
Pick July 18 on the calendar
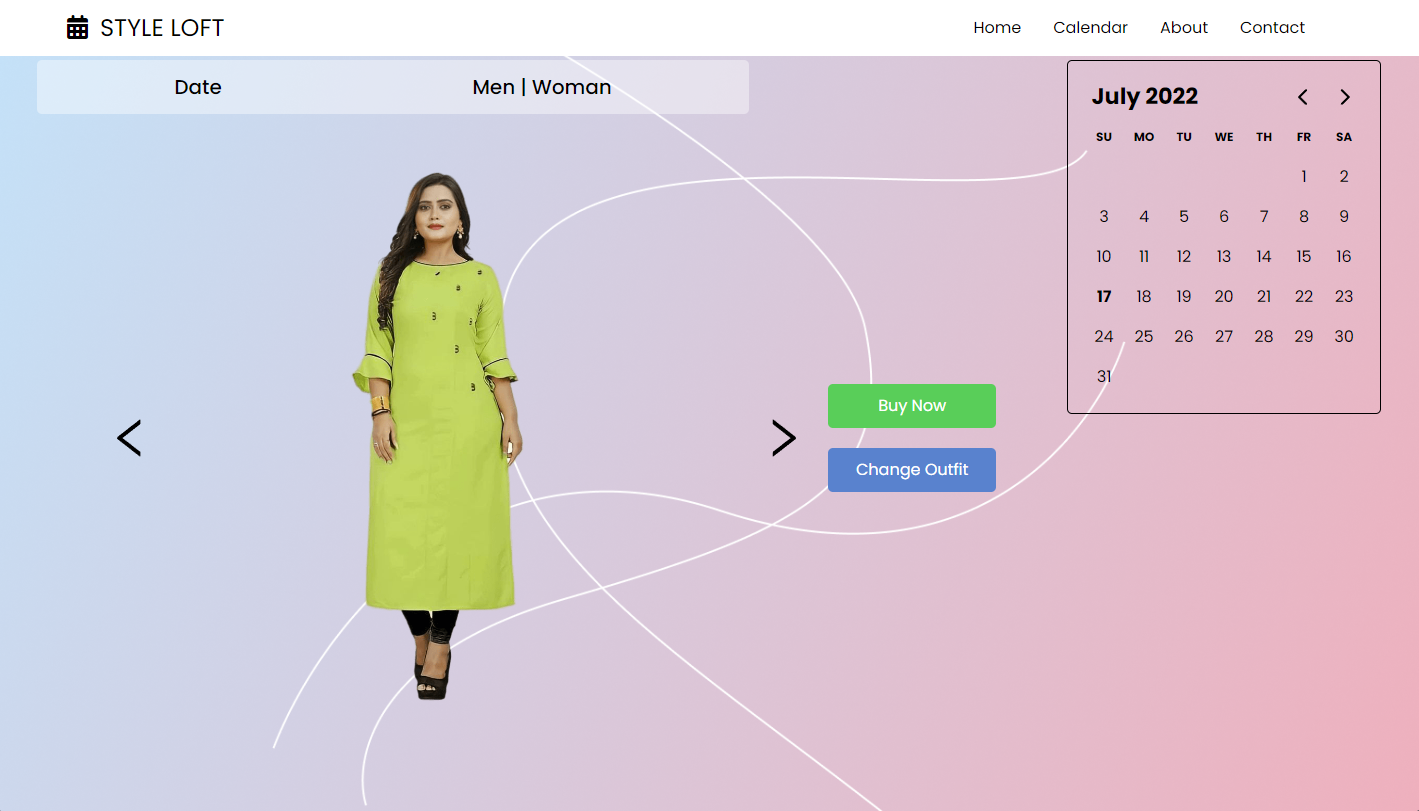coord(1144,297)
